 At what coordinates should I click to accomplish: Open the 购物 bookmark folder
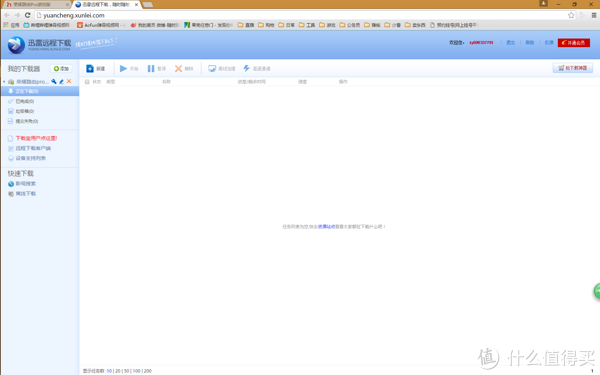coord(266,25)
